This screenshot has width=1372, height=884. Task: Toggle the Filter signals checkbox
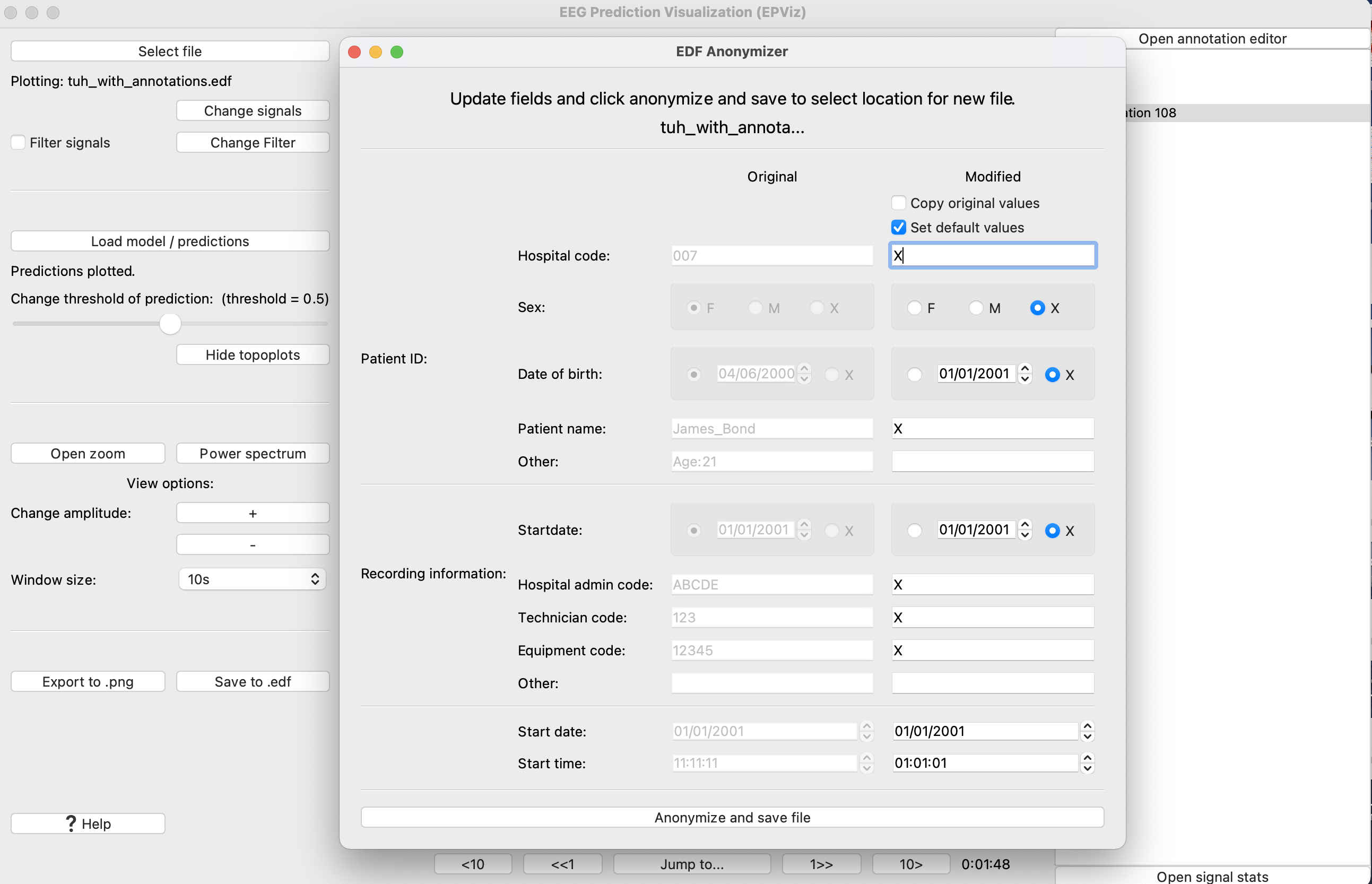(x=19, y=142)
